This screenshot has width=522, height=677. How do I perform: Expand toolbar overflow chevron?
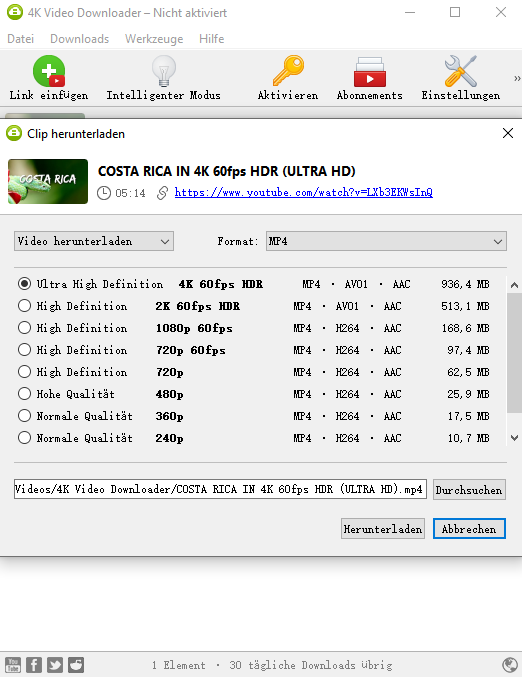pyautogui.click(x=517, y=79)
